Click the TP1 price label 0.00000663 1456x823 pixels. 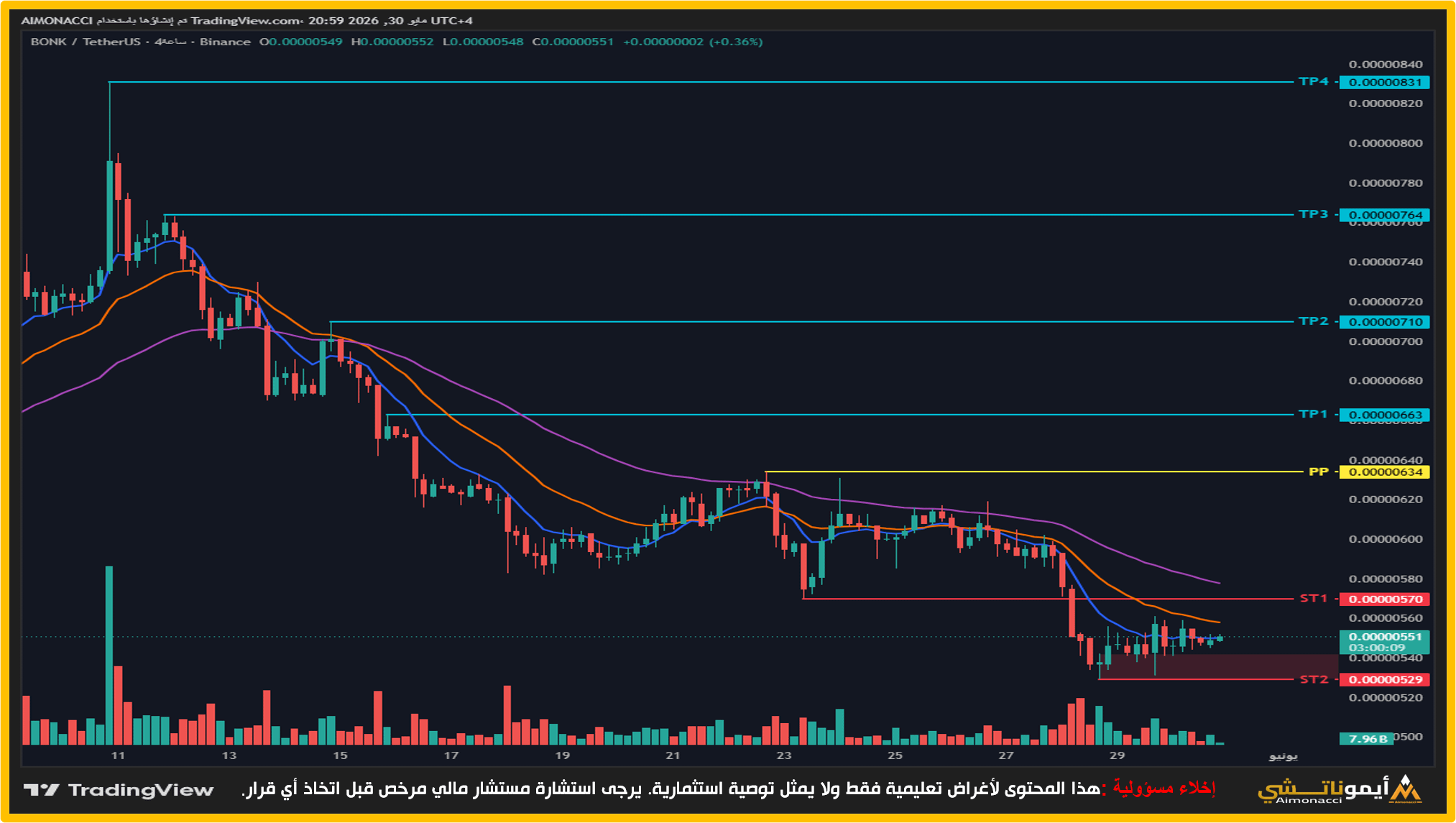[x=1384, y=415]
